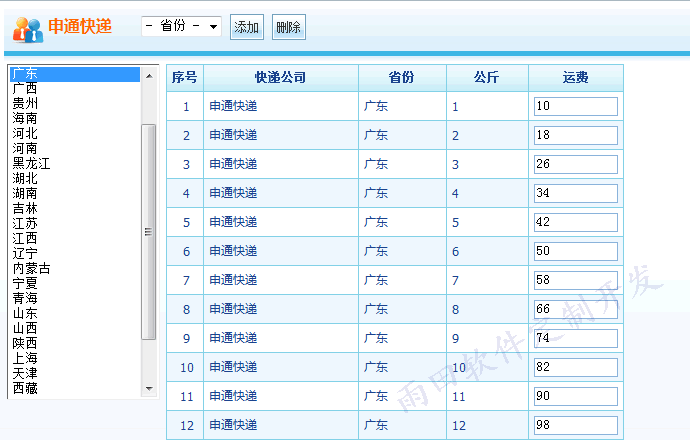
Task: Select 江西 in the province list
Action: click(x=75, y=238)
